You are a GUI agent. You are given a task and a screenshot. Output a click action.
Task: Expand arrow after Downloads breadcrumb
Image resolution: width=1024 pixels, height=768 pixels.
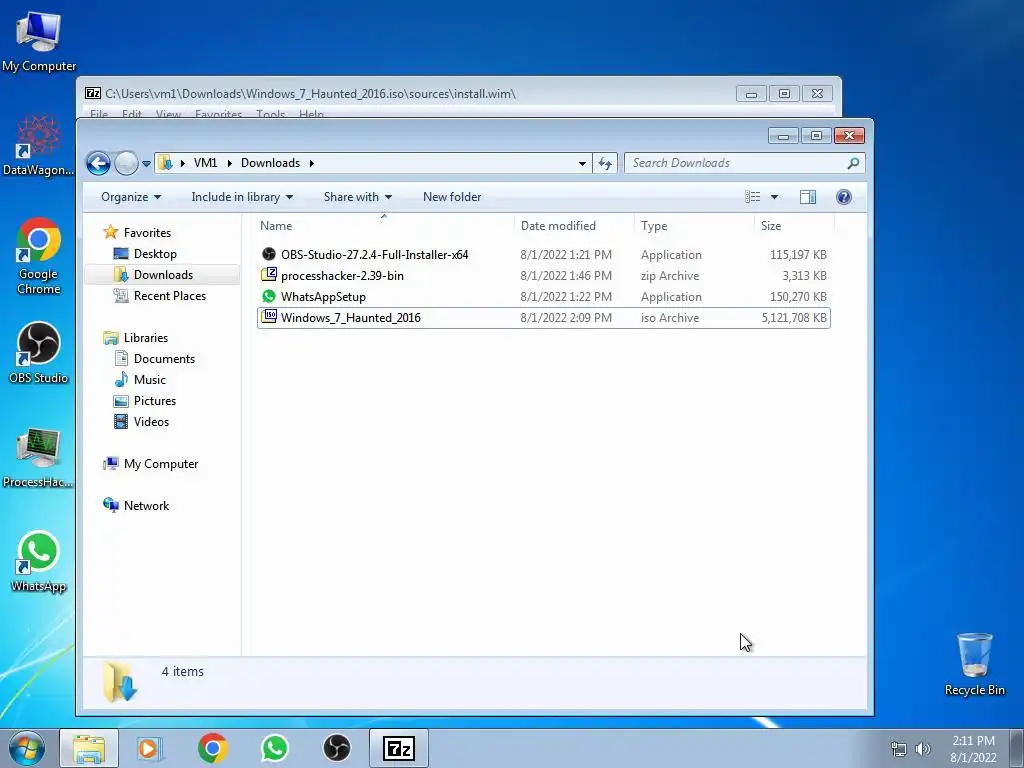(x=312, y=163)
